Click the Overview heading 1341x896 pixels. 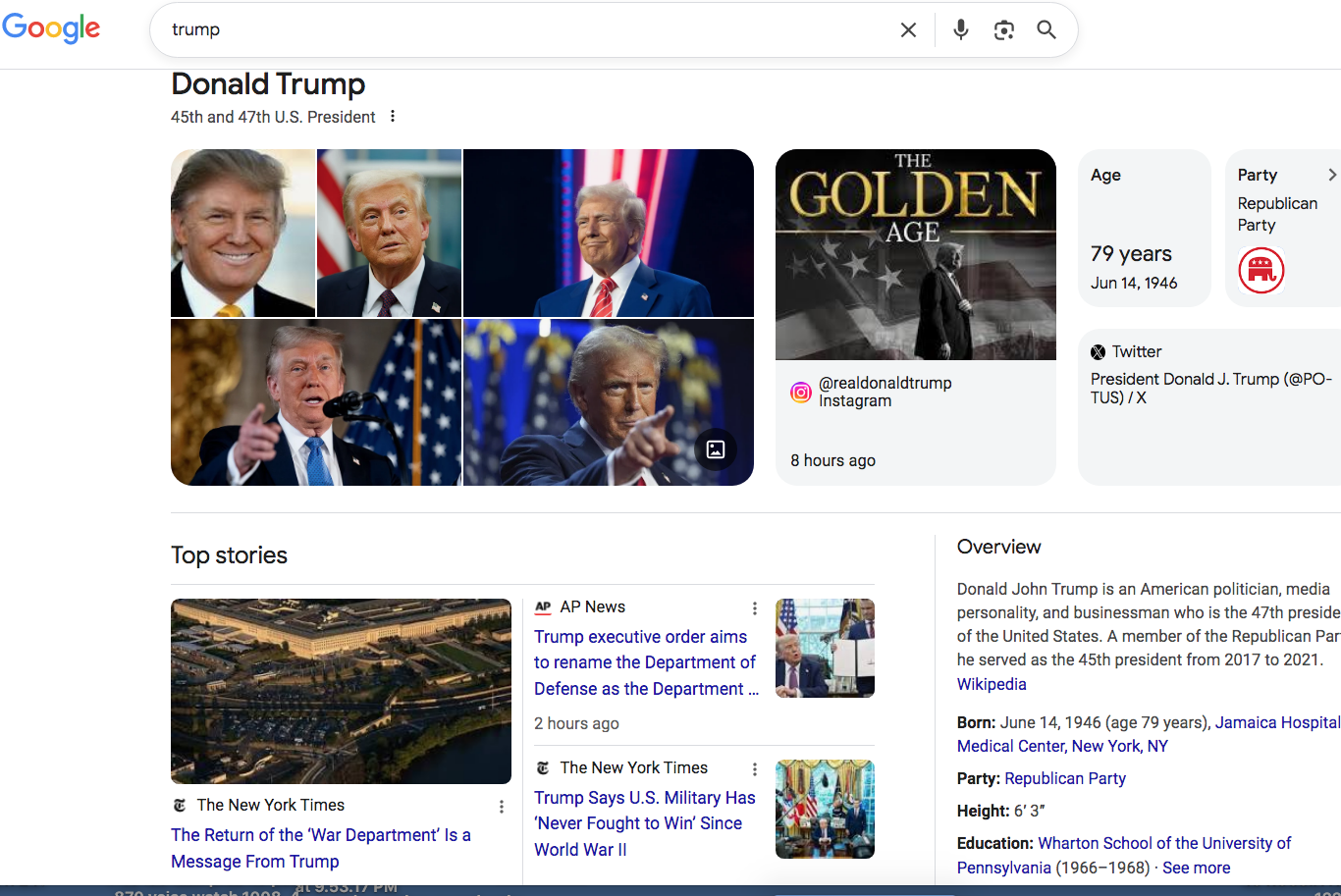coord(998,547)
